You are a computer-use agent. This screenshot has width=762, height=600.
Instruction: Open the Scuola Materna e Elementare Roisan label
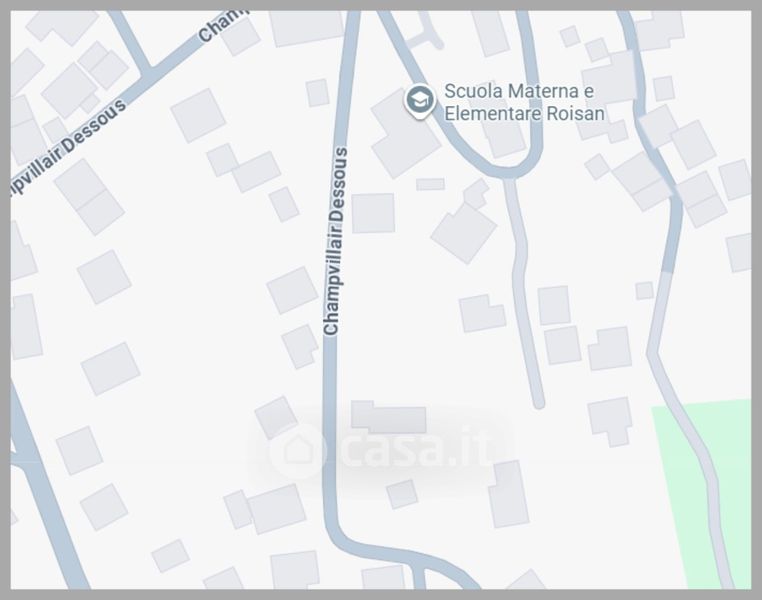524,102
